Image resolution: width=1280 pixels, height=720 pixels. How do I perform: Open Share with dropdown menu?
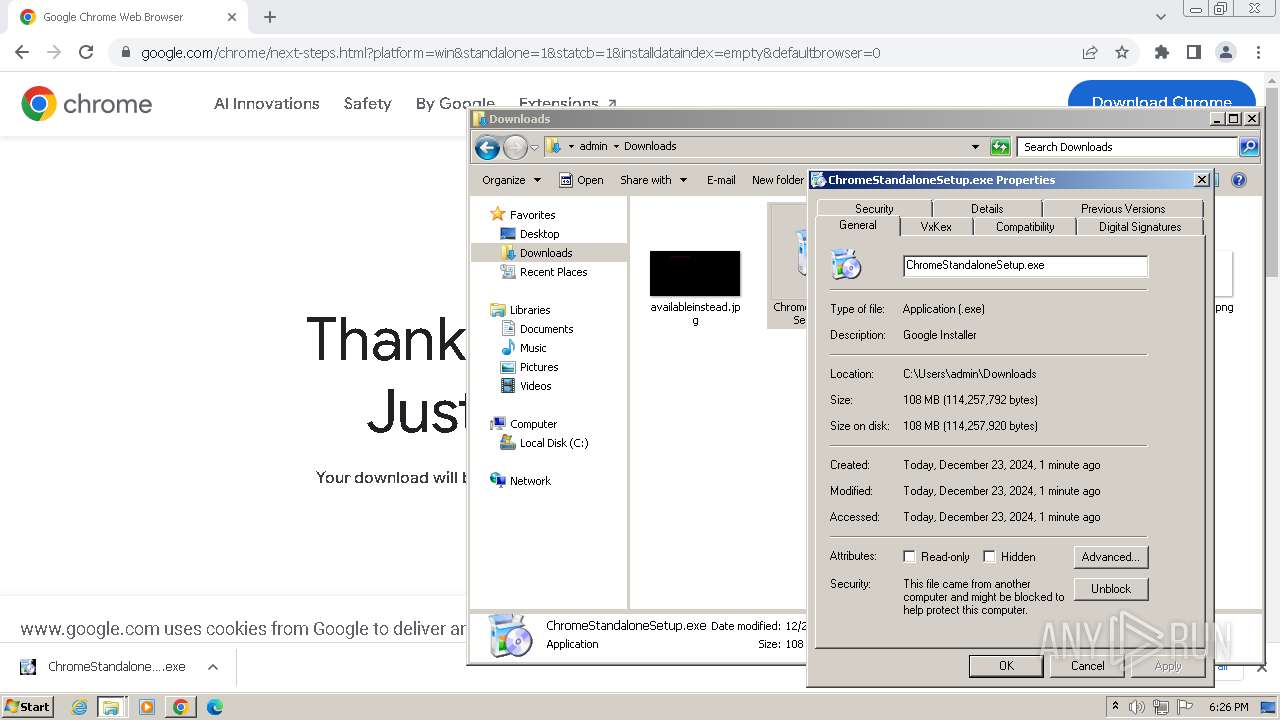coord(654,180)
